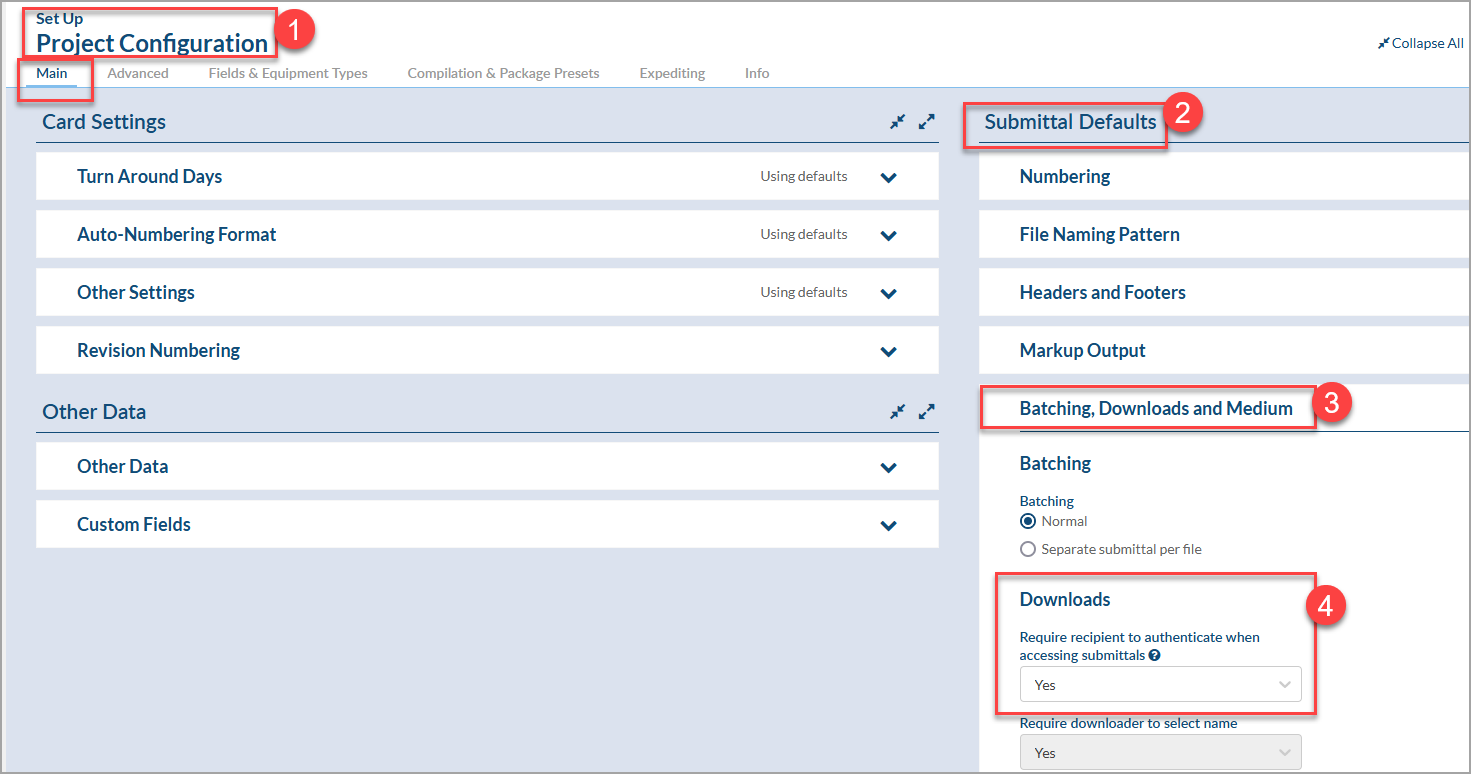Click Using defaults on Auto-Numbering Format

(x=804, y=234)
